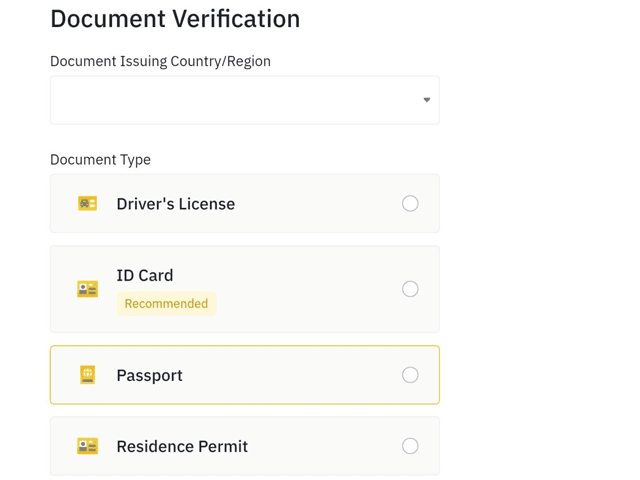Click the ID Card portrait icon
The image size is (640, 480).
(x=87, y=289)
